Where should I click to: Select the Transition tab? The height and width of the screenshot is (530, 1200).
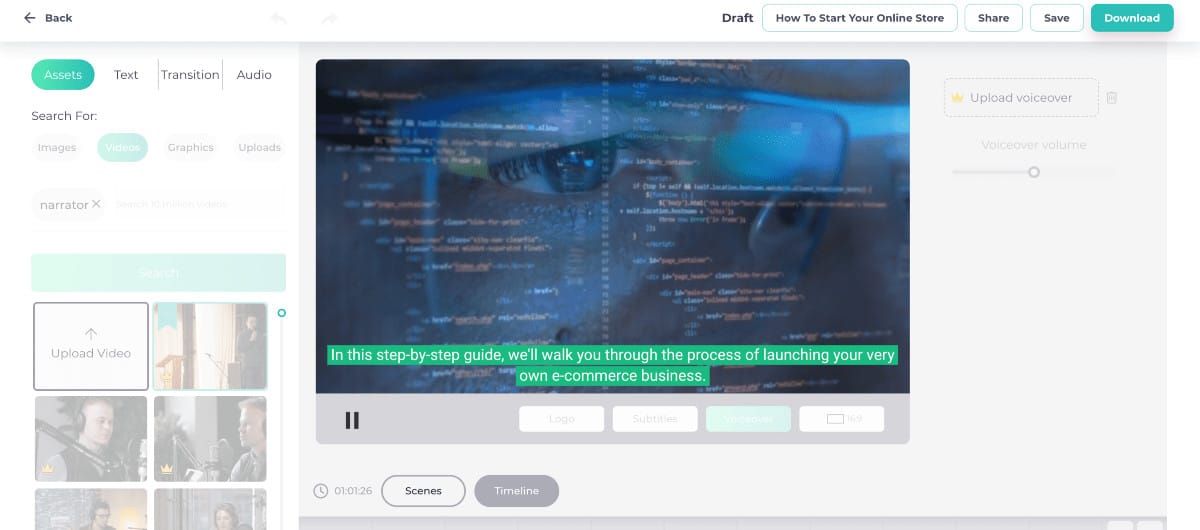pyautogui.click(x=190, y=75)
